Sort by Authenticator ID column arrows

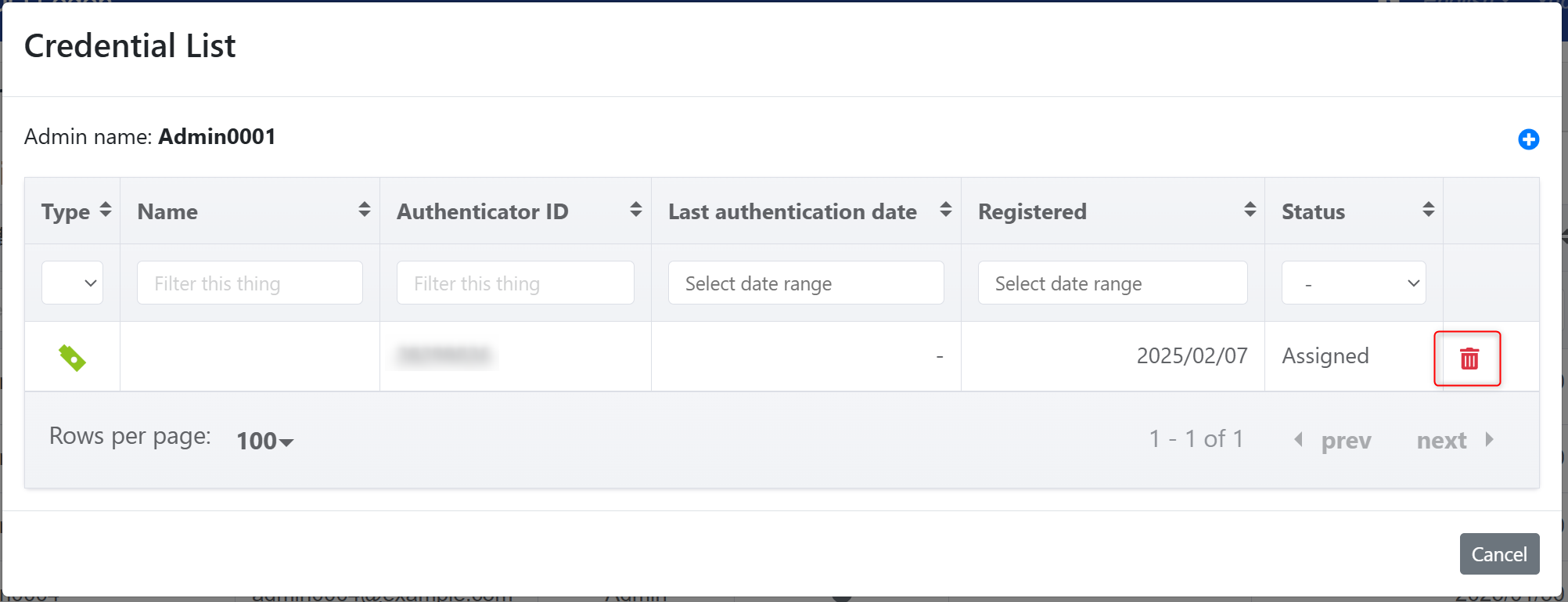point(636,210)
